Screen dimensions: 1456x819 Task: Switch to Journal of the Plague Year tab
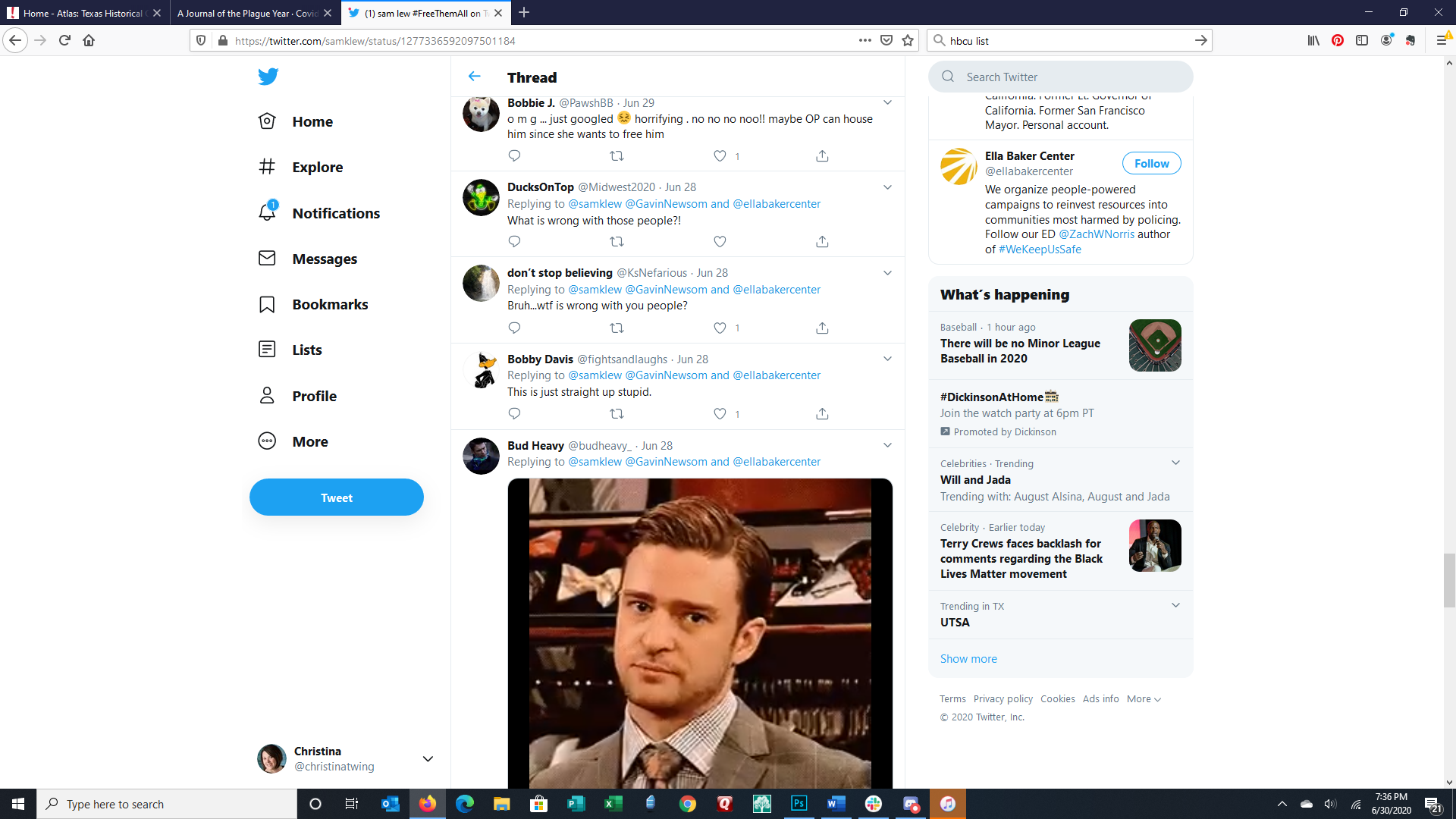[x=247, y=13]
